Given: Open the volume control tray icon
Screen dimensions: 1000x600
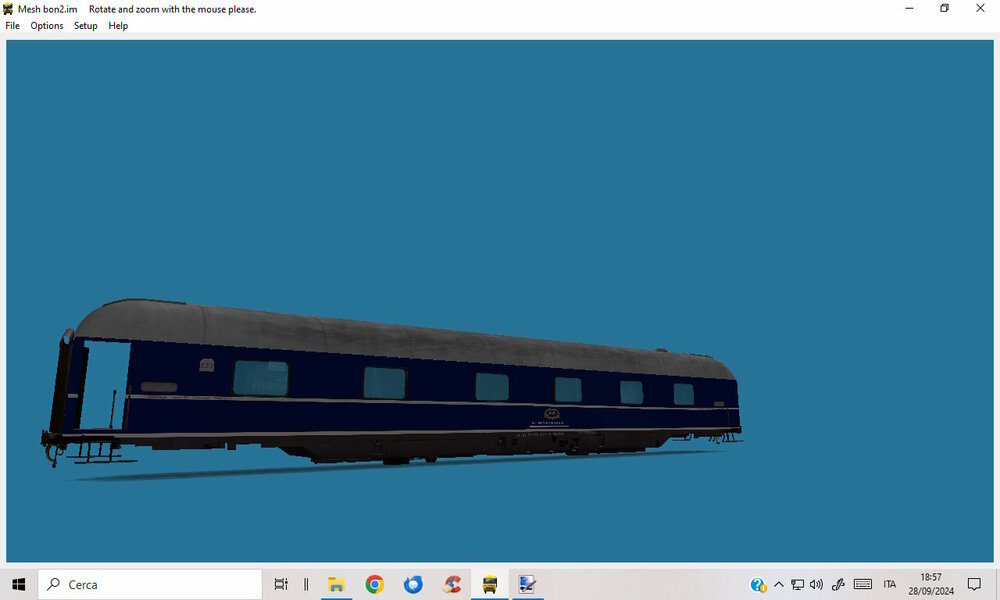Looking at the screenshot, I should click(816, 584).
